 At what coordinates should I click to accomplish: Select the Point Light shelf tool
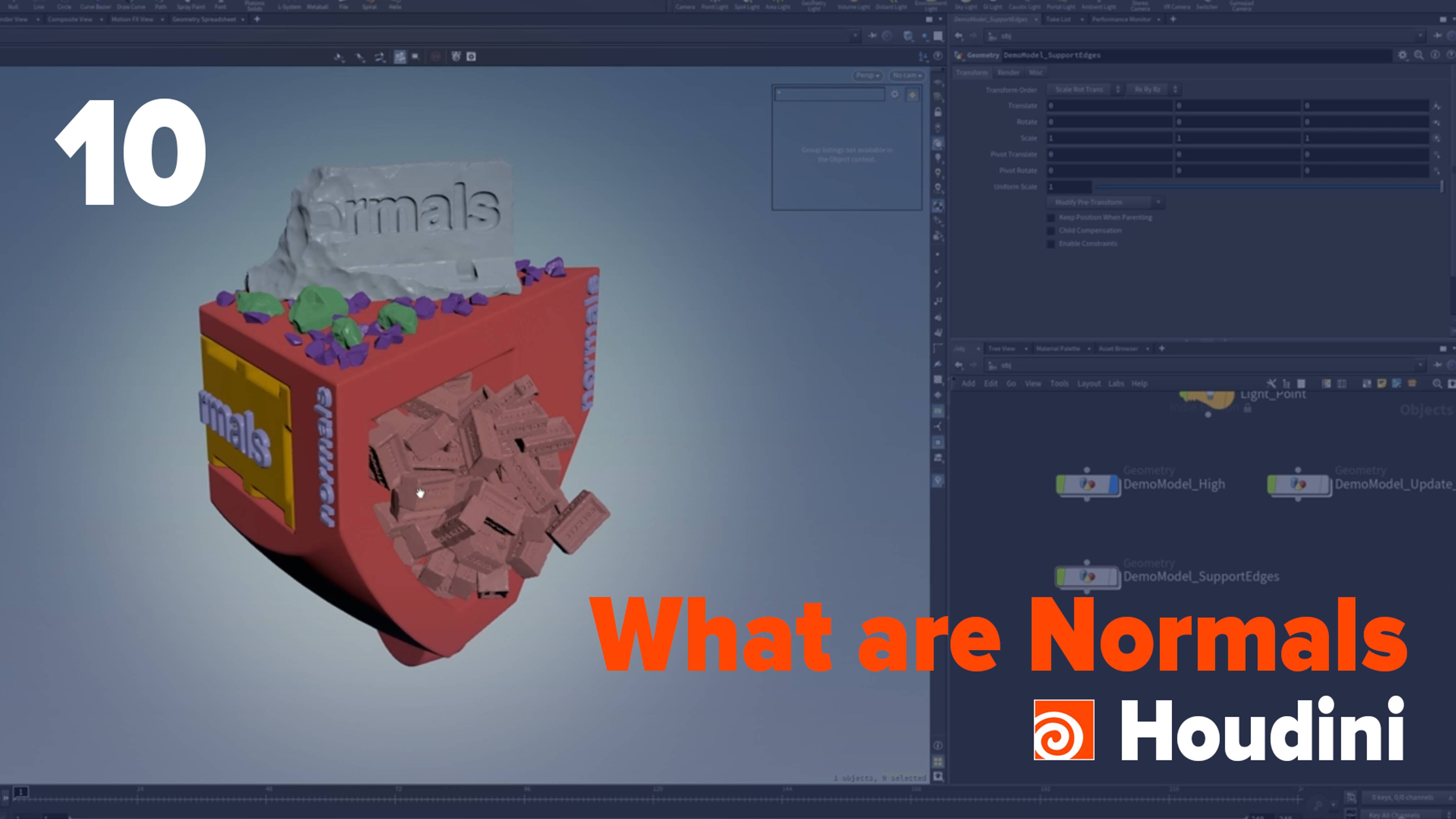click(x=714, y=6)
